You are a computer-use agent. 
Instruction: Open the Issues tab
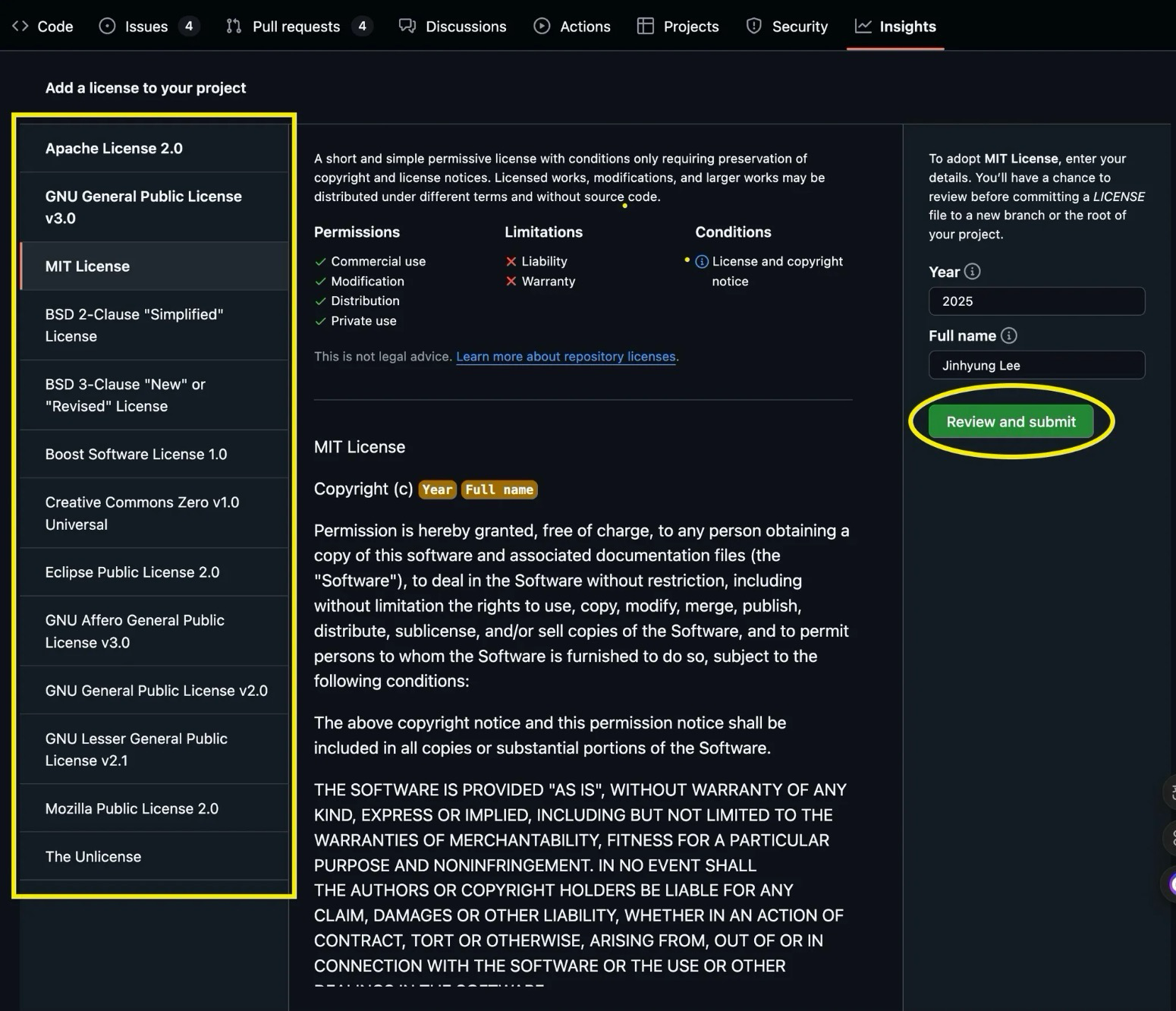tap(148, 27)
